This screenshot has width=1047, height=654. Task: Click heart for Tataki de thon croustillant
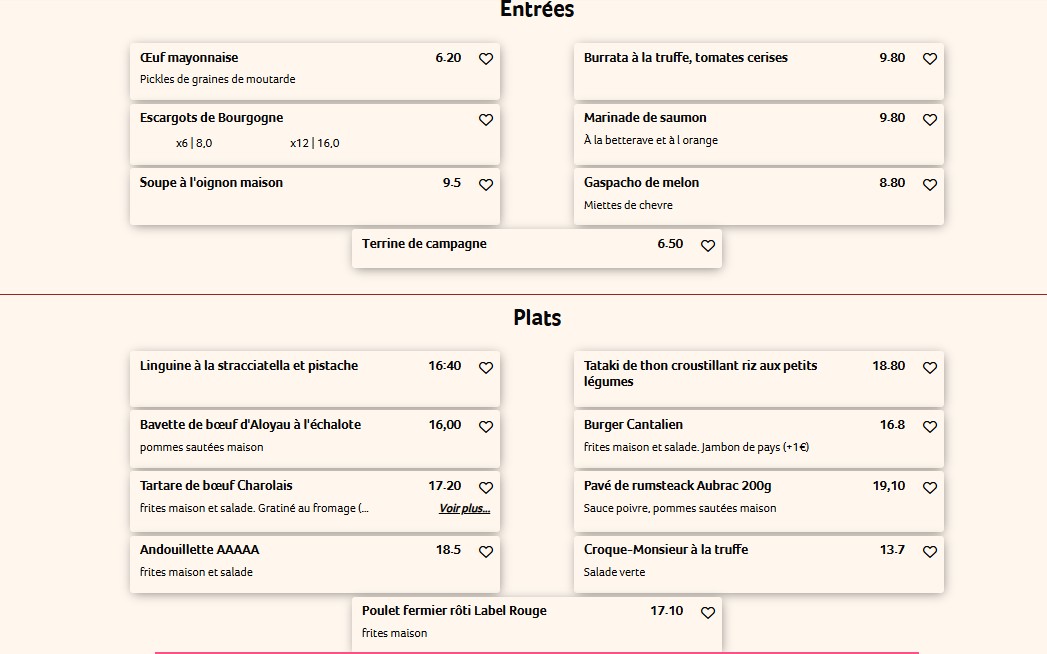tap(929, 367)
